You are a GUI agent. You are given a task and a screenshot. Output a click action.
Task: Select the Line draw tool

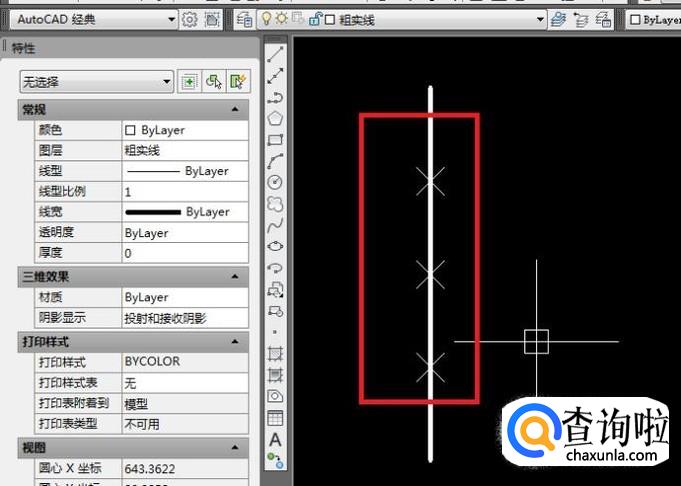276,53
